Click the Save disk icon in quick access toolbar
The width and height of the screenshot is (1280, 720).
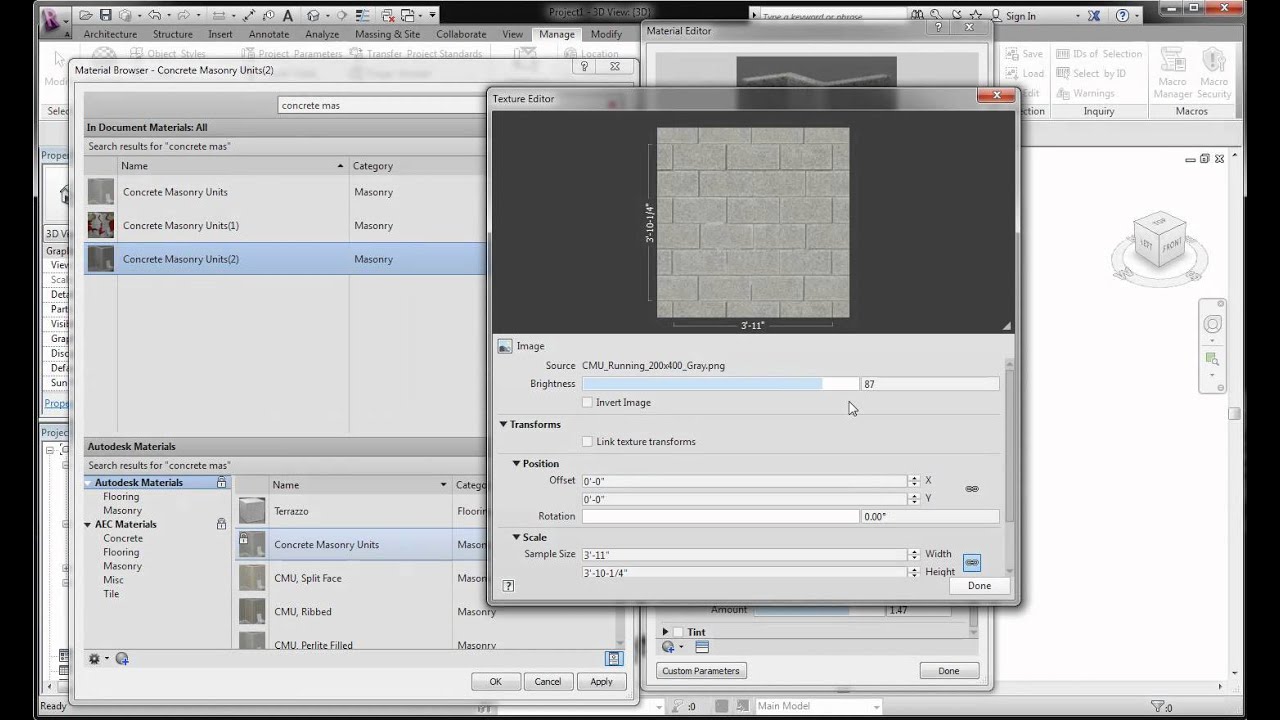tap(106, 16)
